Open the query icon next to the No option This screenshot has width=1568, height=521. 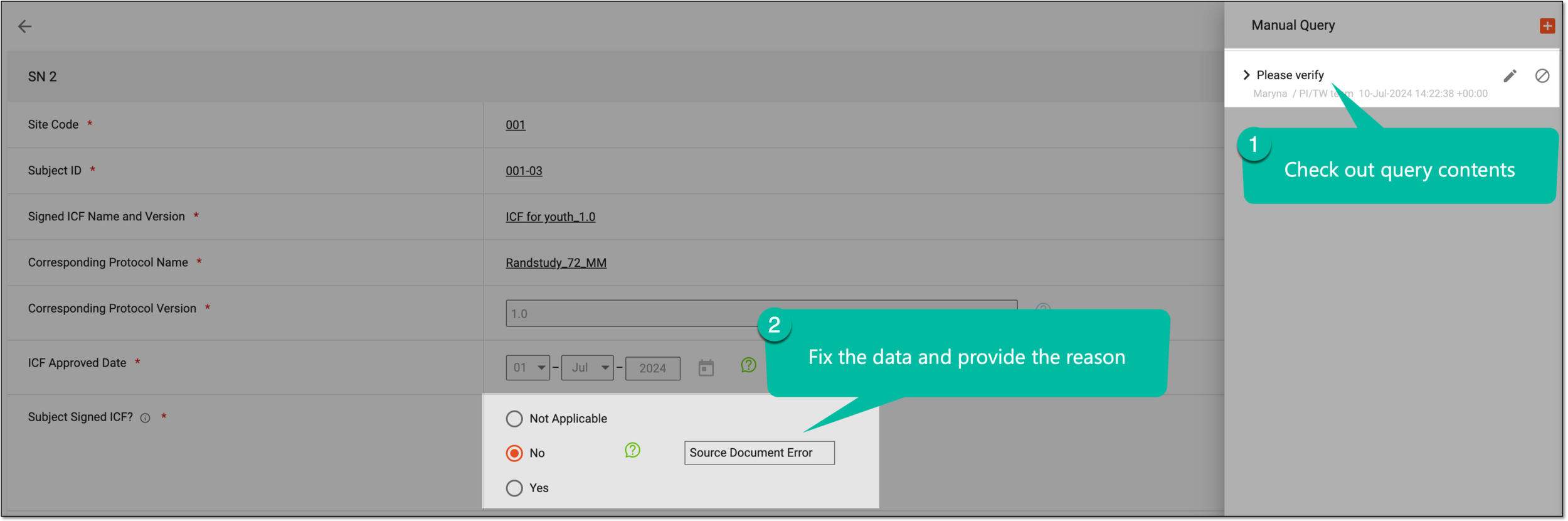632,450
